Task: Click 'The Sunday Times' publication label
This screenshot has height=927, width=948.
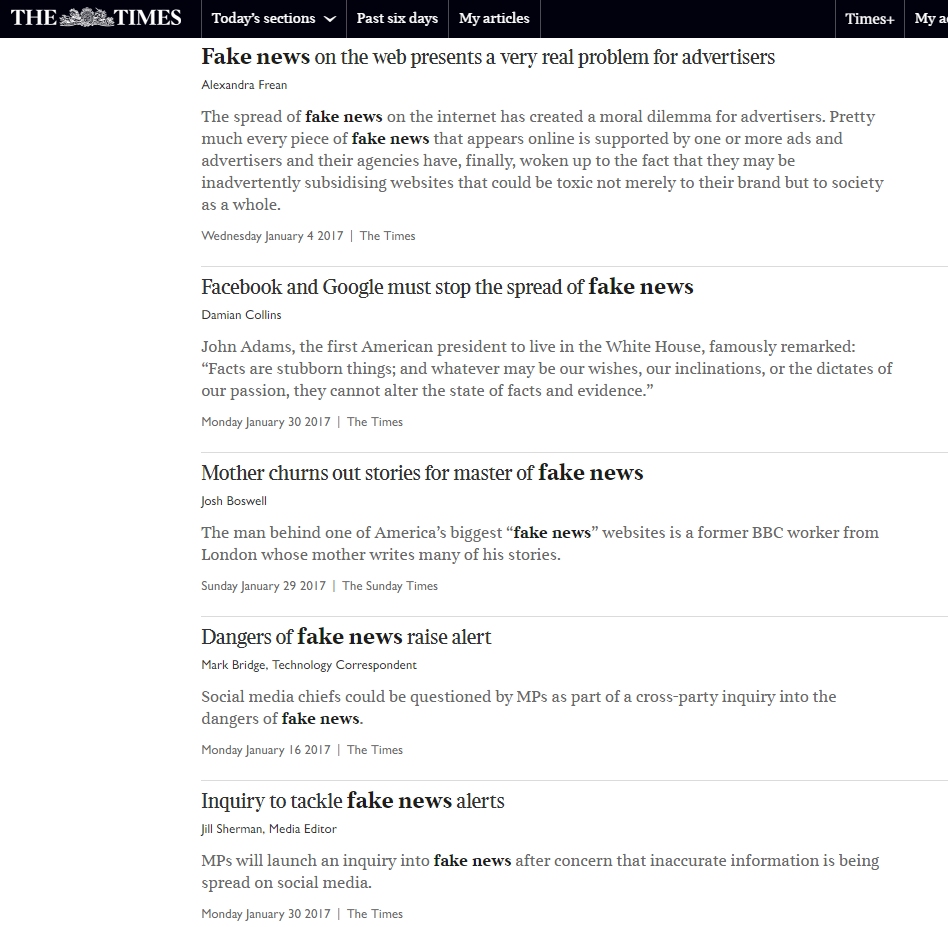Action: (x=390, y=586)
